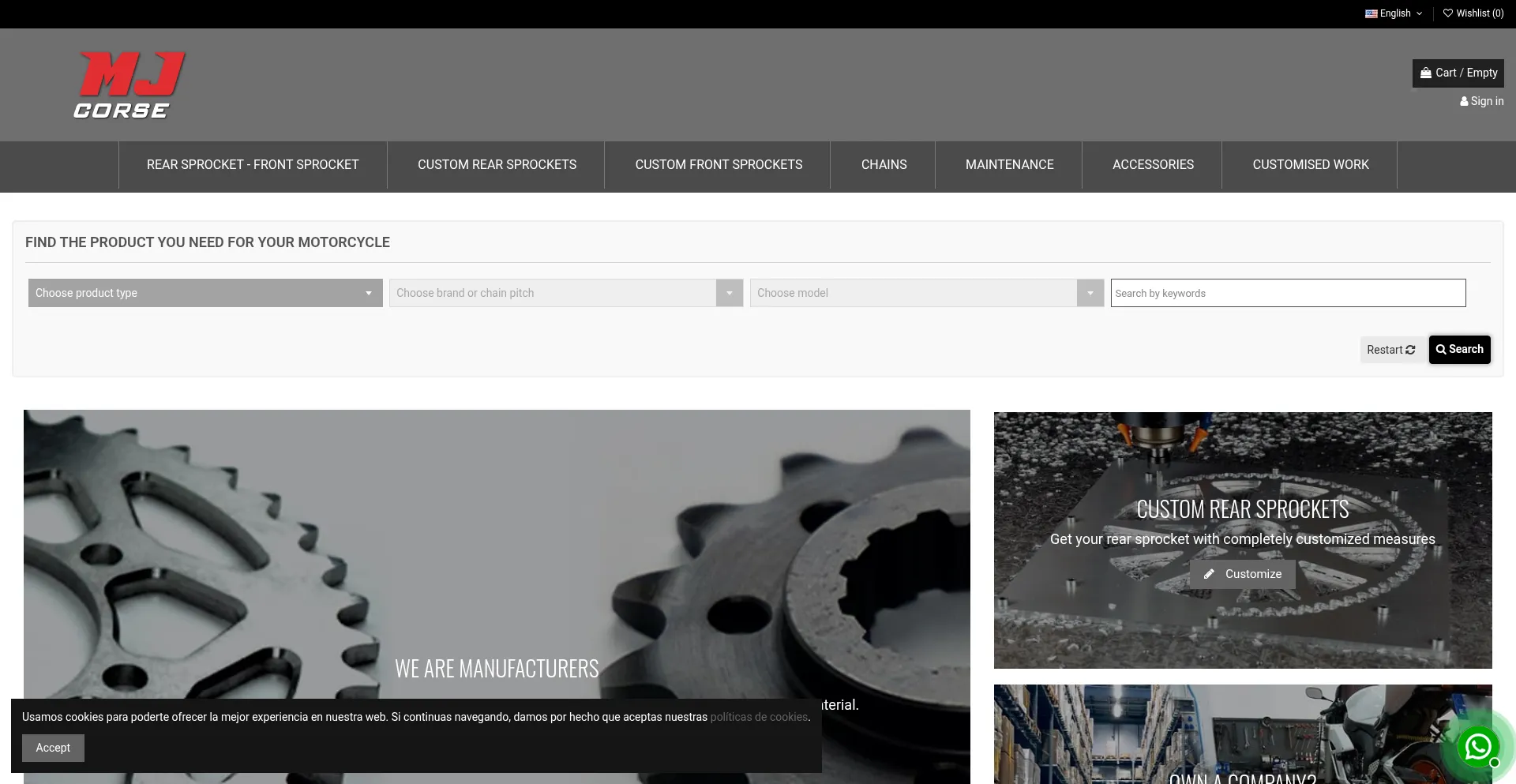The height and width of the screenshot is (784, 1516).
Task: Open the Choose product type dropdown
Action: (205, 293)
